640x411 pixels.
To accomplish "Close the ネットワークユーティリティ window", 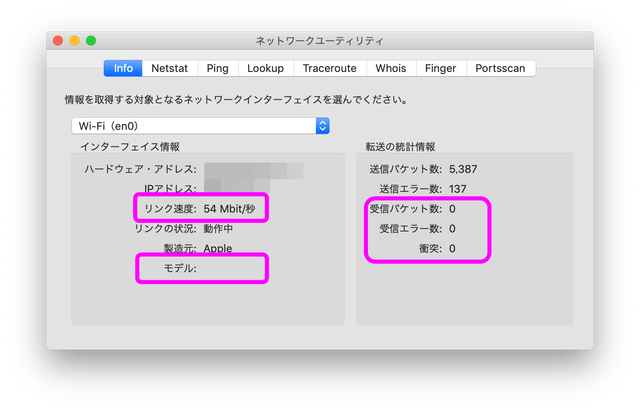I will pos(58,41).
